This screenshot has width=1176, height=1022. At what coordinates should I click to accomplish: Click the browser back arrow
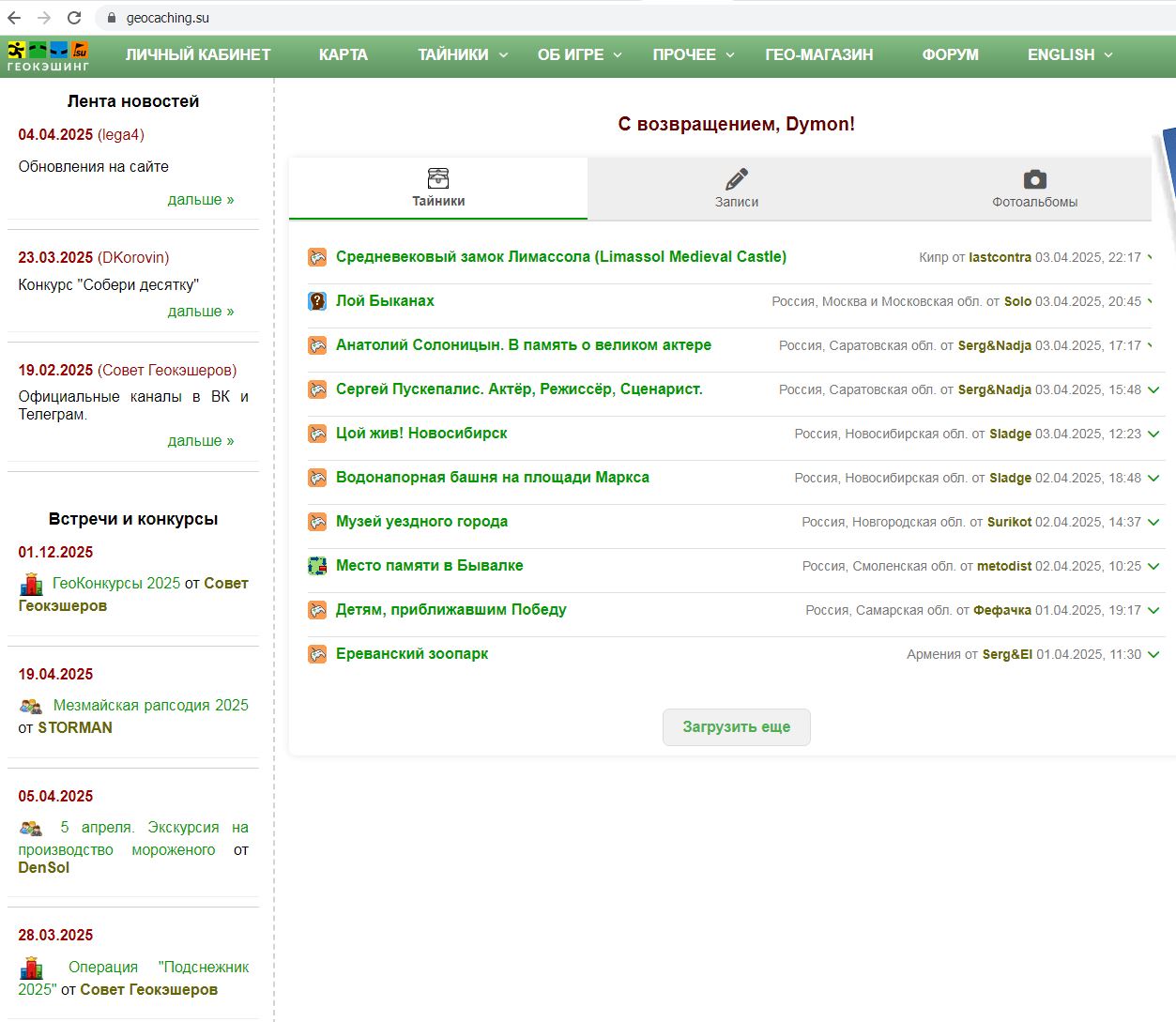(14, 18)
